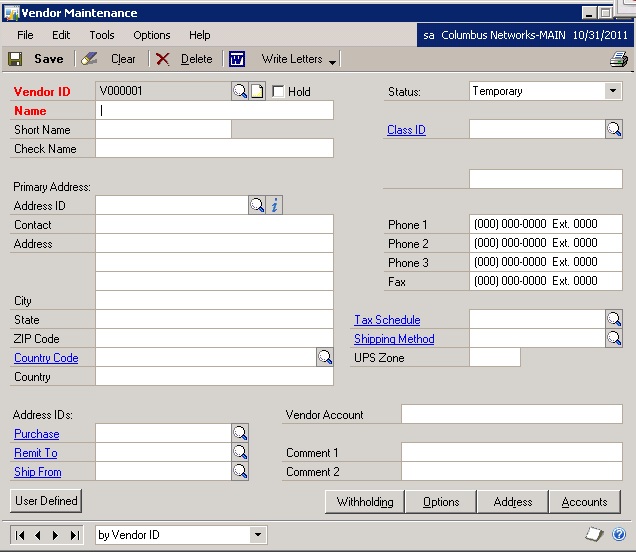Click into the Check Name field
This screenshot has width=636, height=552.
[x=215, y=148]
